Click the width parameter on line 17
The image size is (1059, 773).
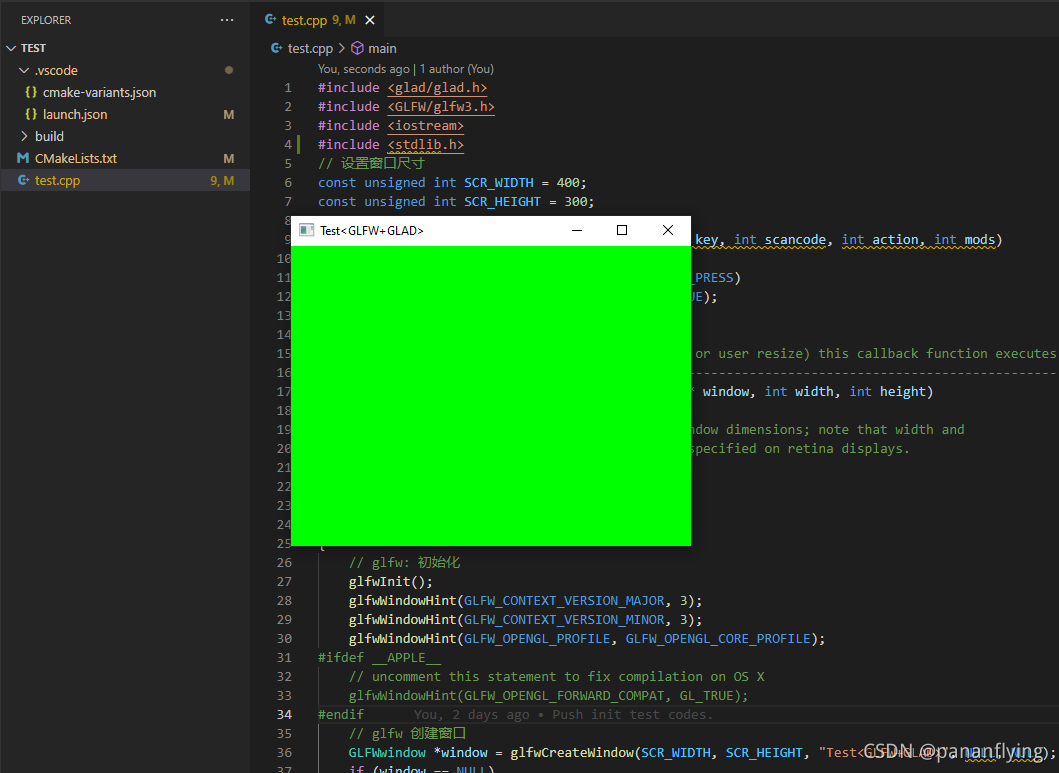[814, 392]
